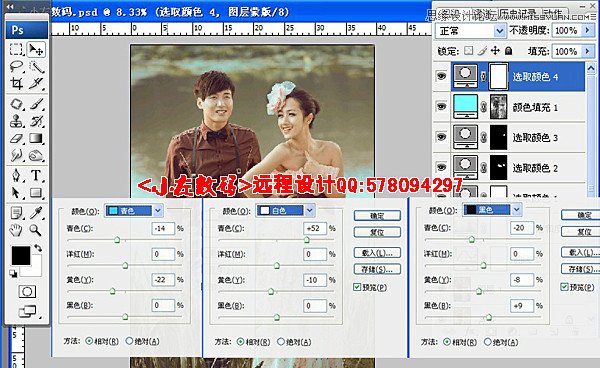The height and width of the screenshot is (368, 600).
Task: Select the Shape tool
Action: [x=37, y=193]
